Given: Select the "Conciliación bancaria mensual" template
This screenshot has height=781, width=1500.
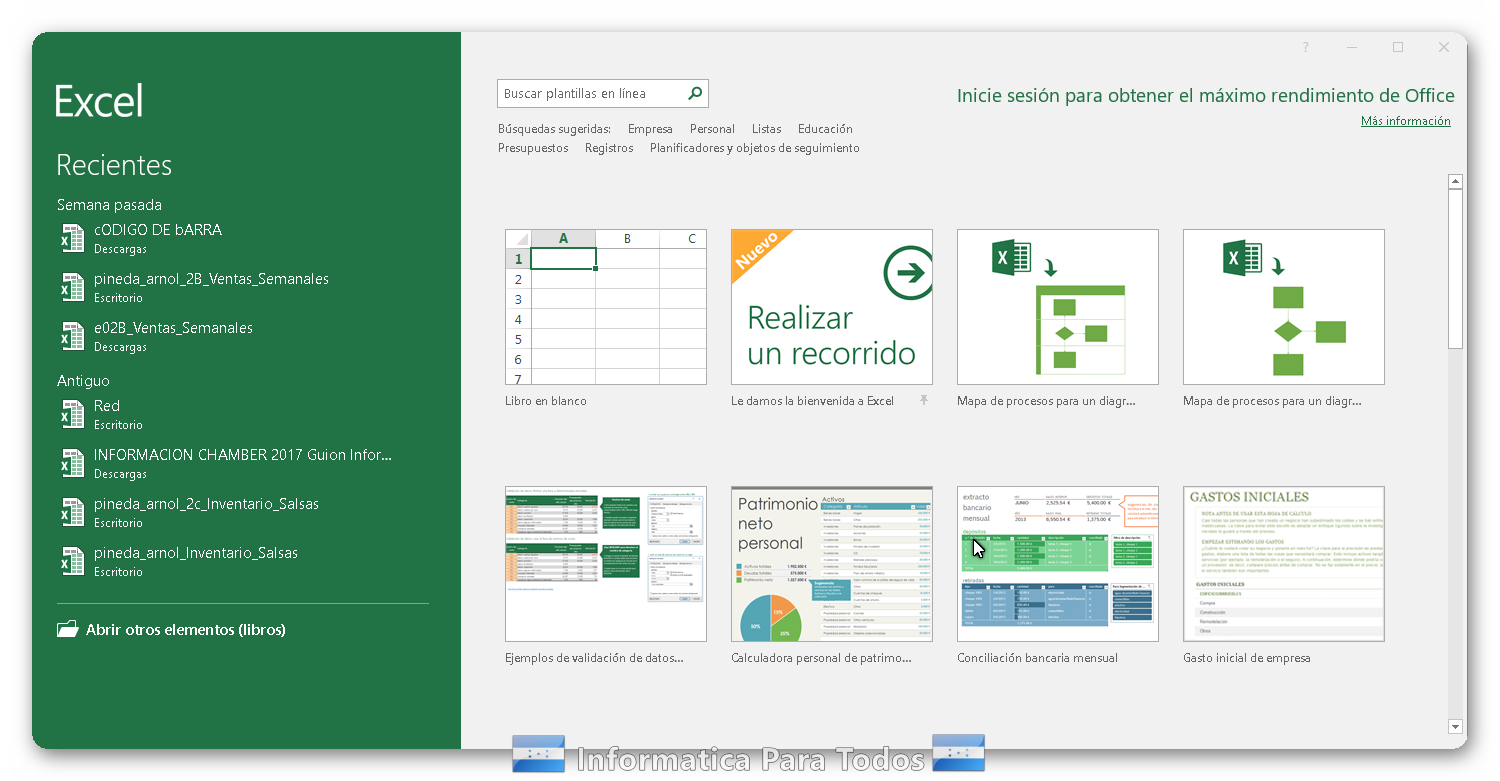Looking at the screenshot, I should coord(1057,563).
